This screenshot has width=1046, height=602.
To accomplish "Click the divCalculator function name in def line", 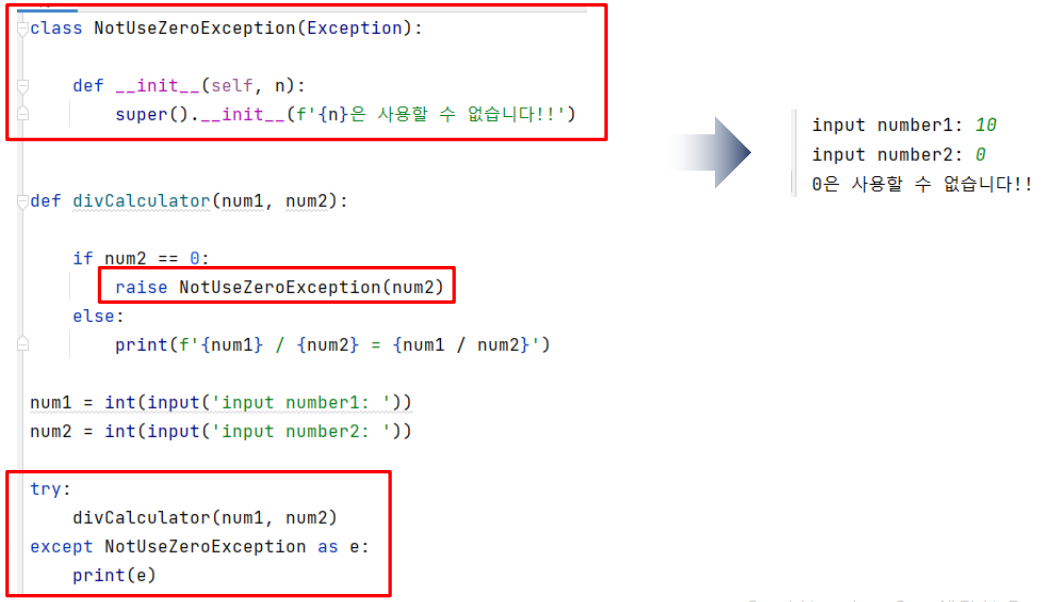I will (141, 201).
